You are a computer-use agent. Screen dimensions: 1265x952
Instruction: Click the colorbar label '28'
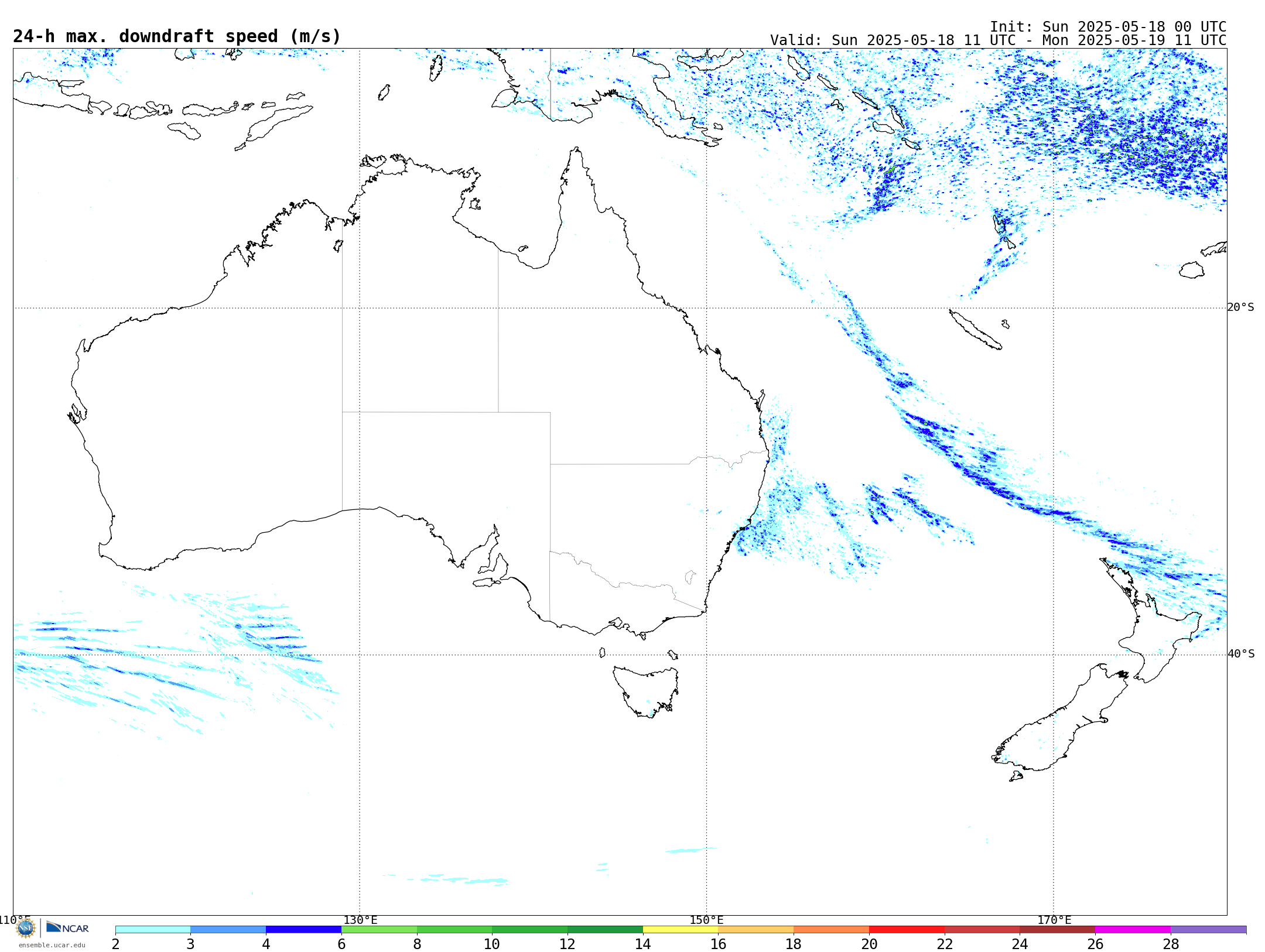(x=1171, y=944)
